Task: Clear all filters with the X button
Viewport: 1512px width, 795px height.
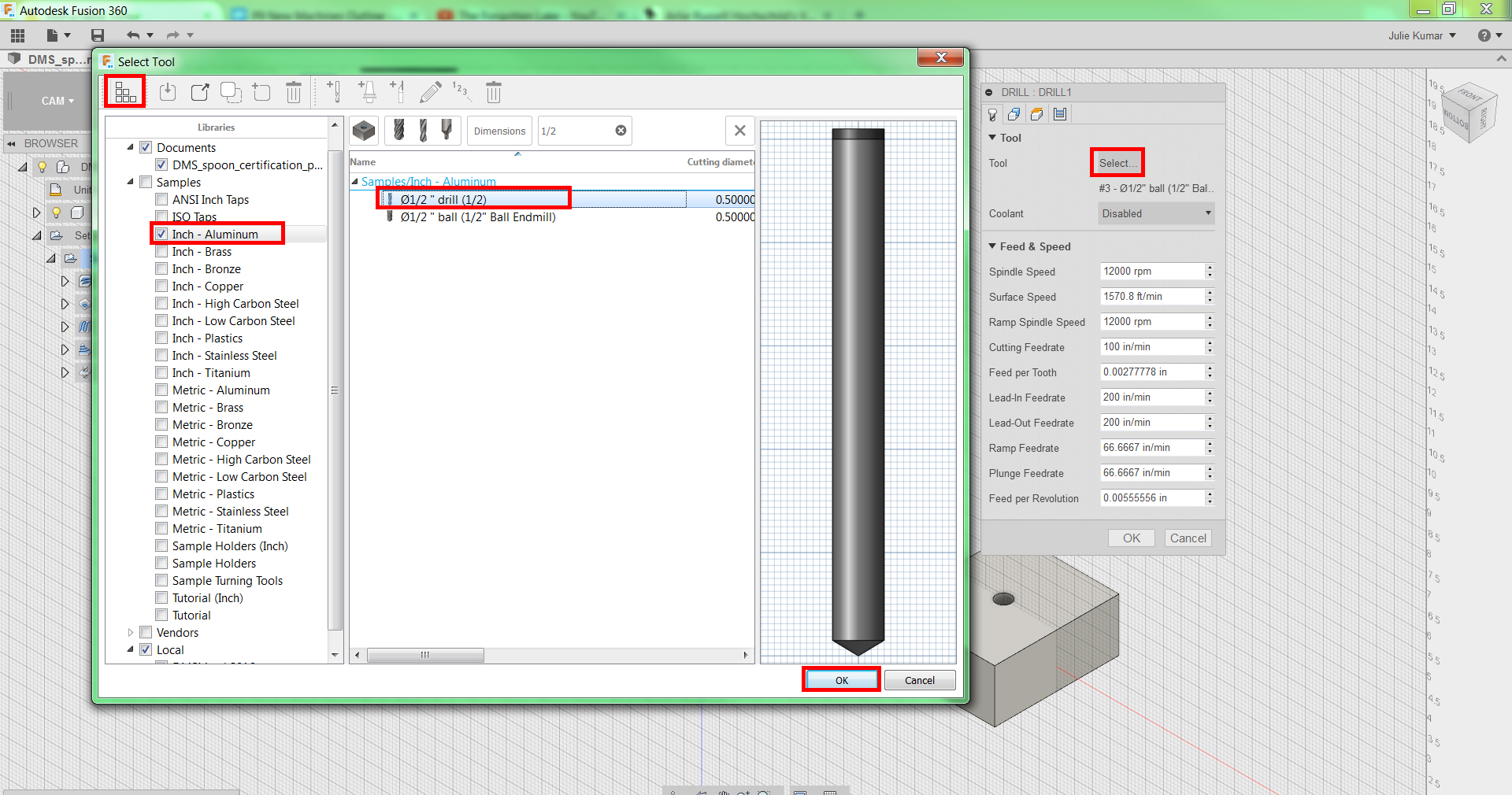Action: pos(740,131)
